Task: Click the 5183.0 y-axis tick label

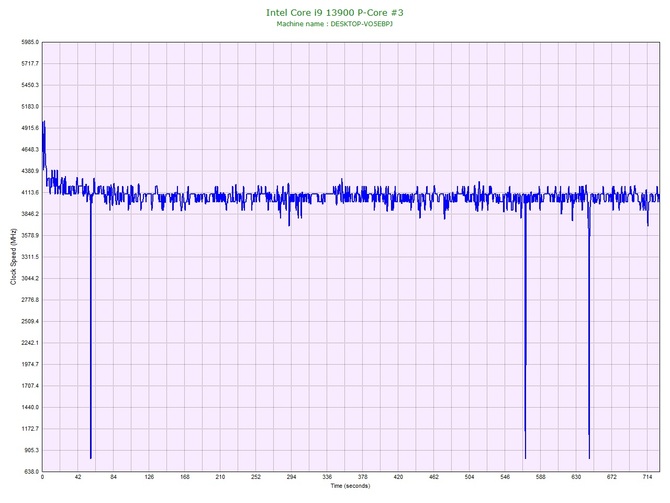Action: pyautogui.click(x=30, y=106)
